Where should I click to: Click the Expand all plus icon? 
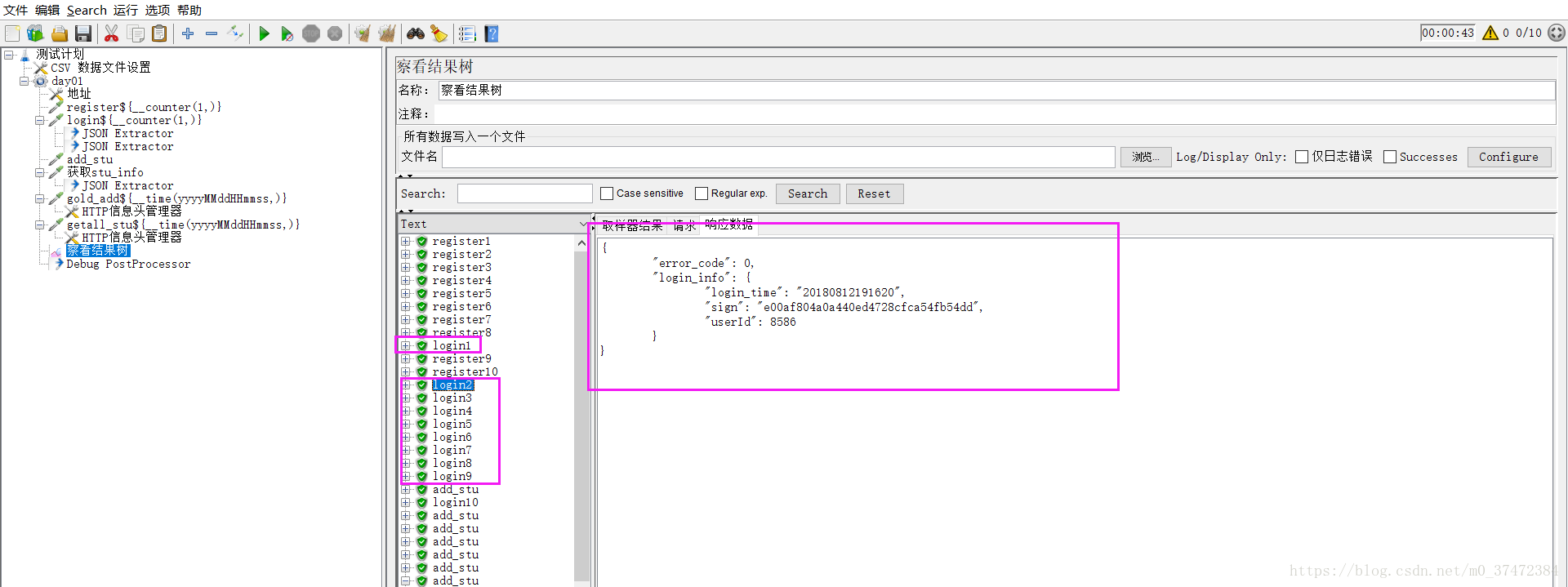(188, 33)
